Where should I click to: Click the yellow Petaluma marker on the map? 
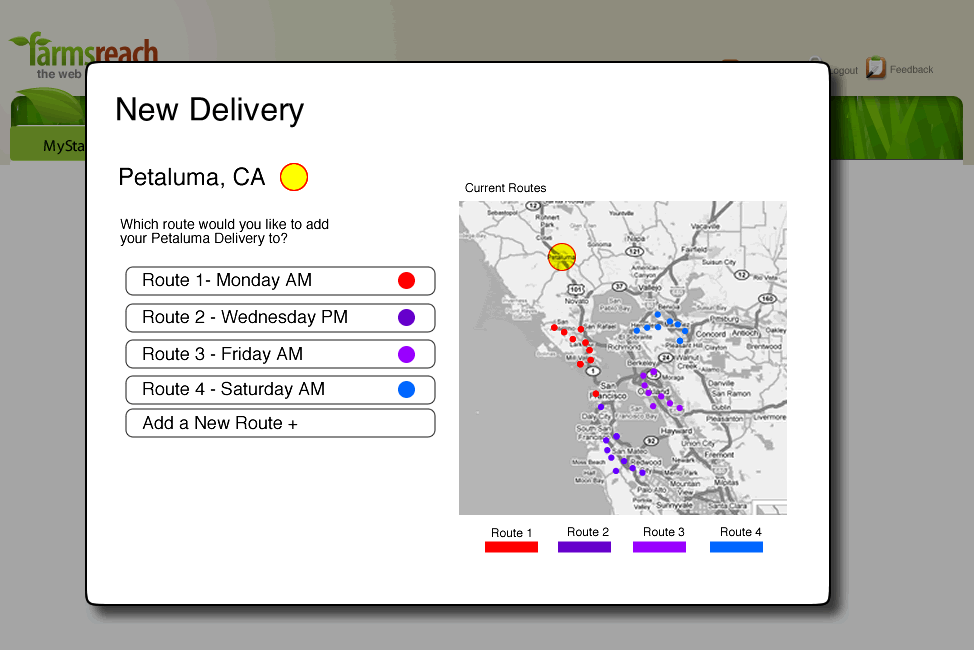562,257
